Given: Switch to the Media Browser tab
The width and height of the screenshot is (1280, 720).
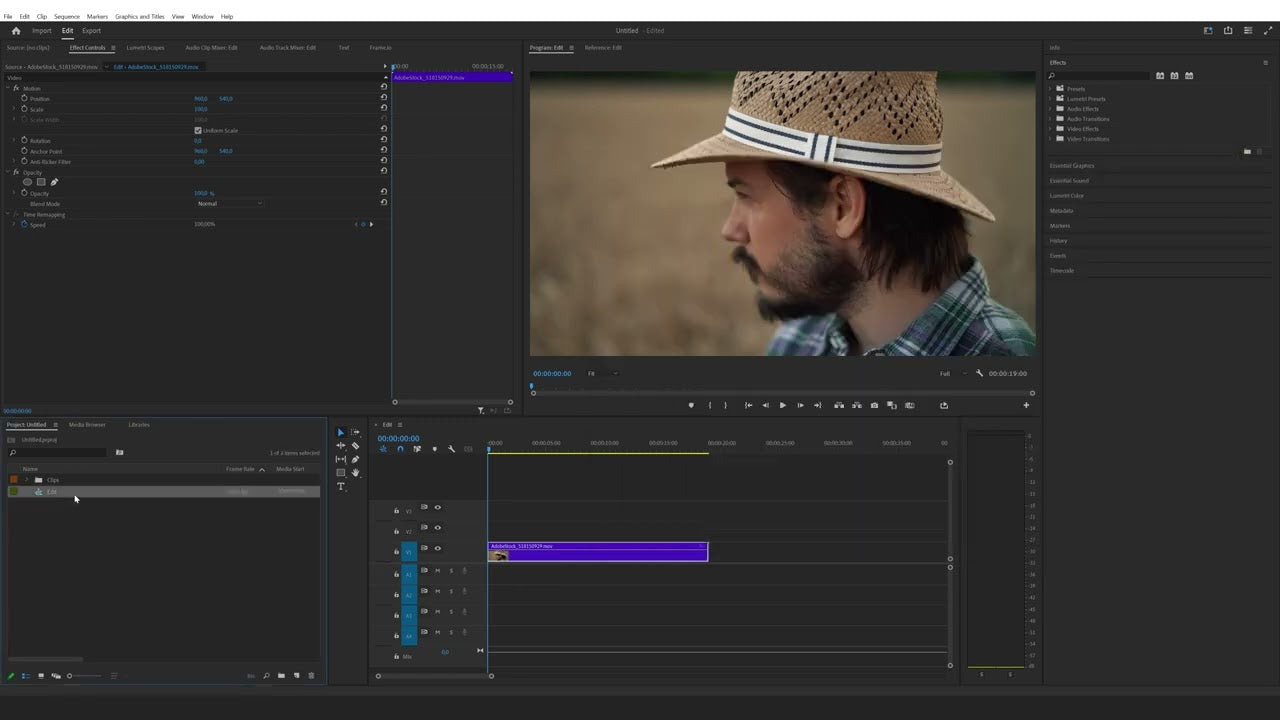Looking at the screenshot, I should [x=87, y=424].
